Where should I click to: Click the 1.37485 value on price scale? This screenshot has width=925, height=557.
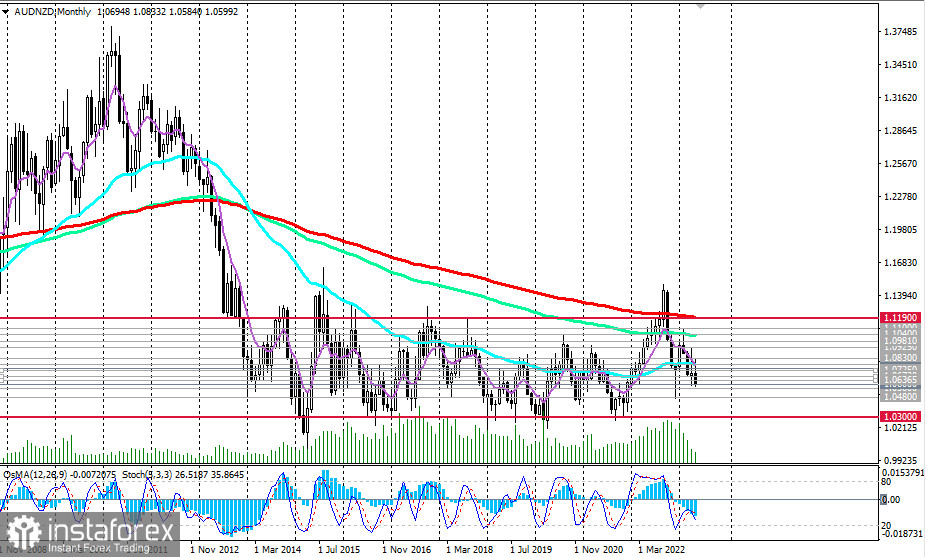click(x=898, y=32)
